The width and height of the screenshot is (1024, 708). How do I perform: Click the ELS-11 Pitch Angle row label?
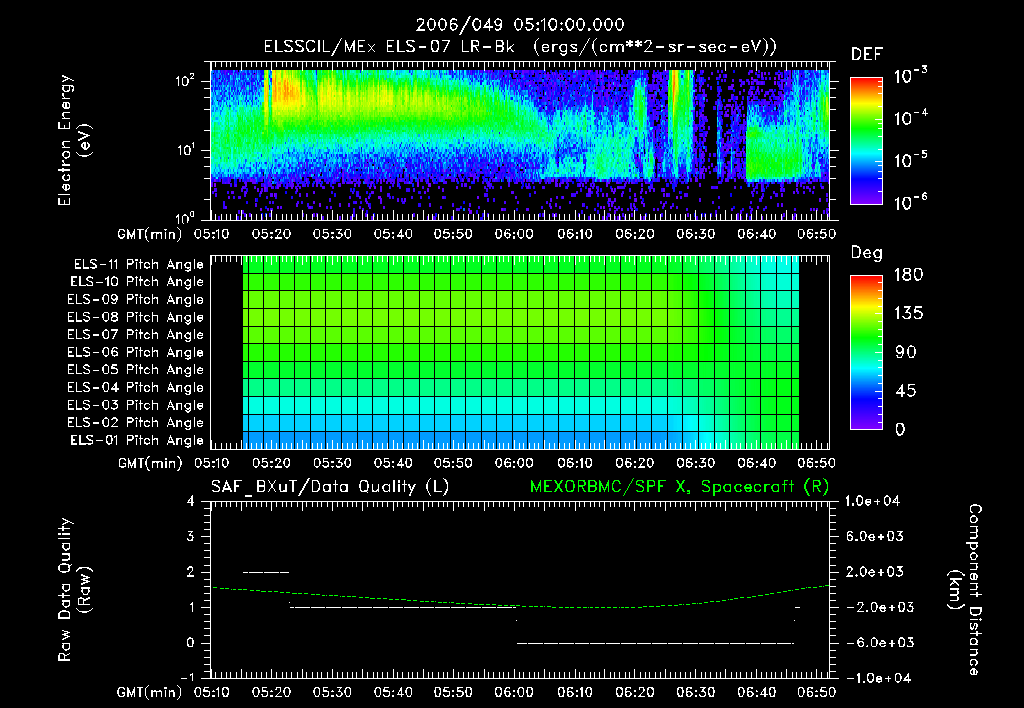(138, 265)
